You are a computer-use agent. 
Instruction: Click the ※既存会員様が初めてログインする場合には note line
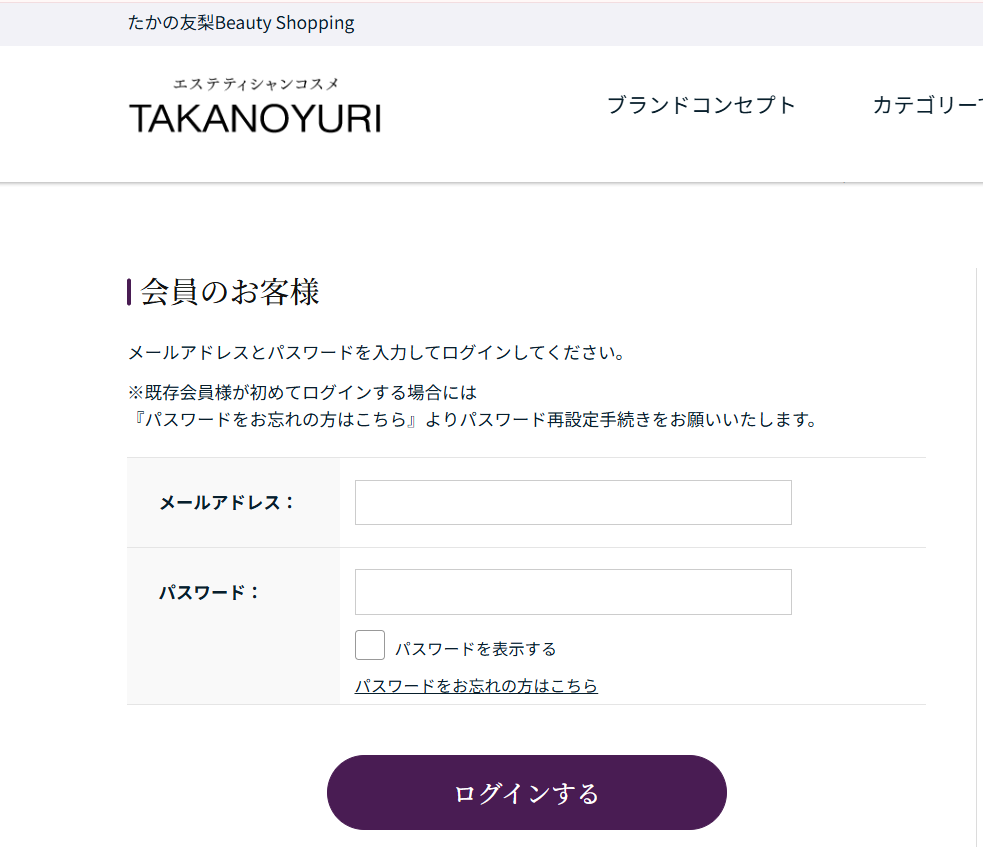(x=302, y=392)
